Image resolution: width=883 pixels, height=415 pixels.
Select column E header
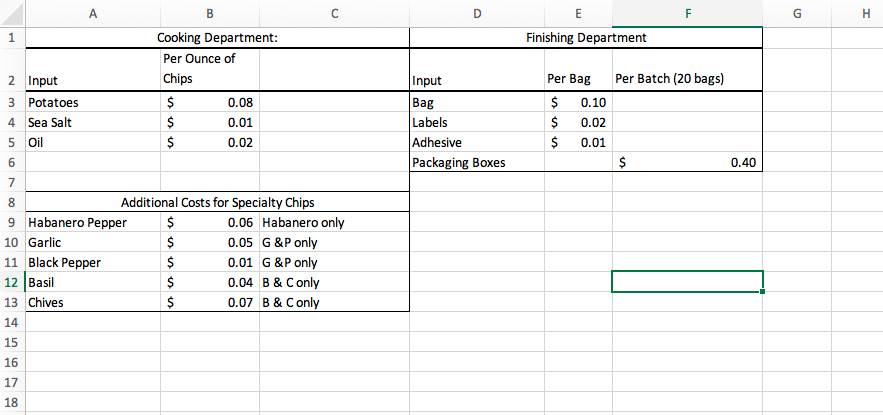[578, 14]
